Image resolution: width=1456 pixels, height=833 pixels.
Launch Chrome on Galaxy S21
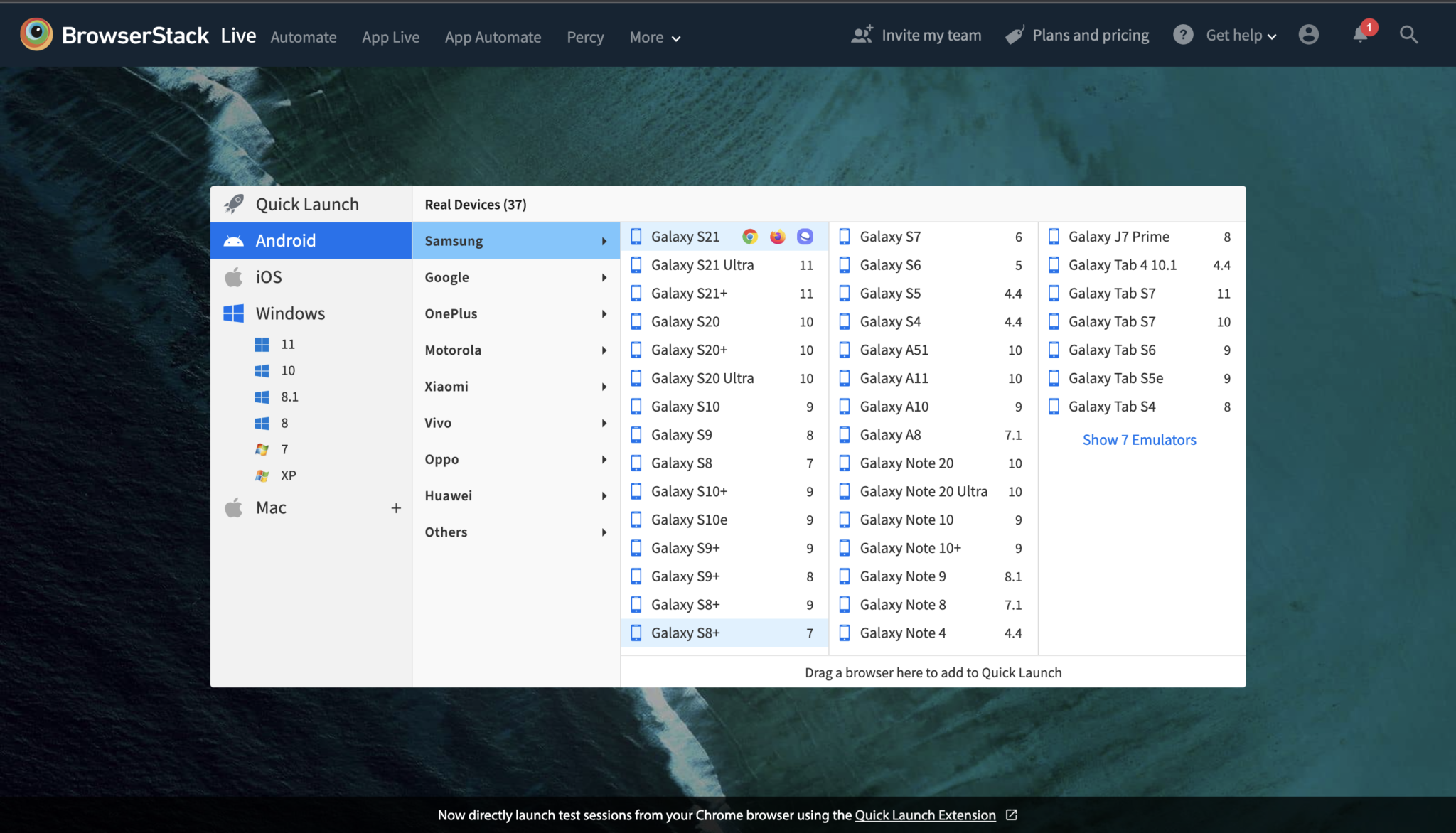[749, 237]
